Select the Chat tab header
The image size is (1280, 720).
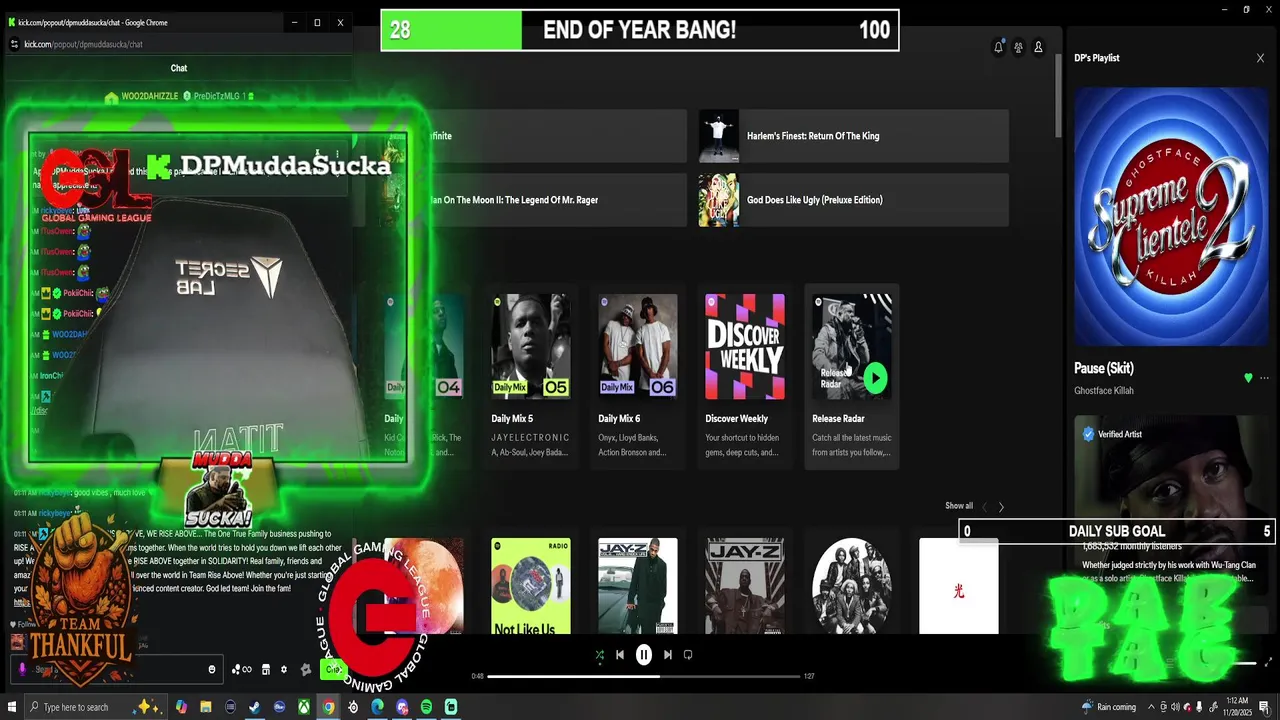coord(179,68)
